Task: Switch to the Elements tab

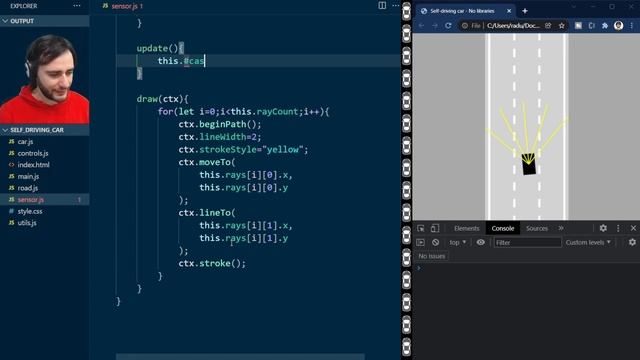Action: coord(467,228)
